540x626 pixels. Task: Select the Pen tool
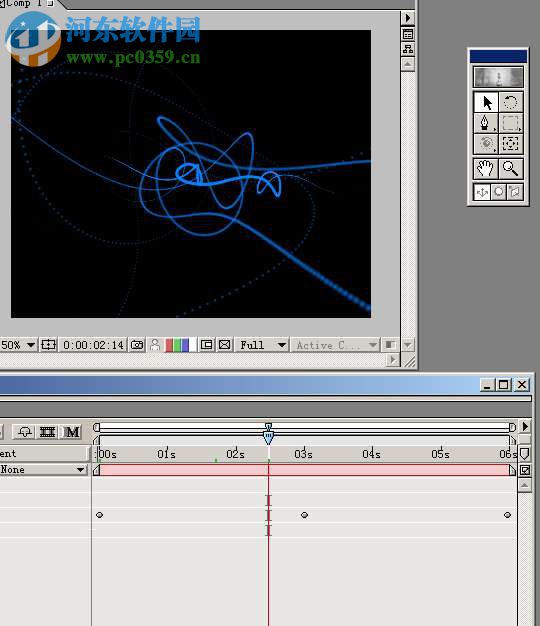pos(486,123)
